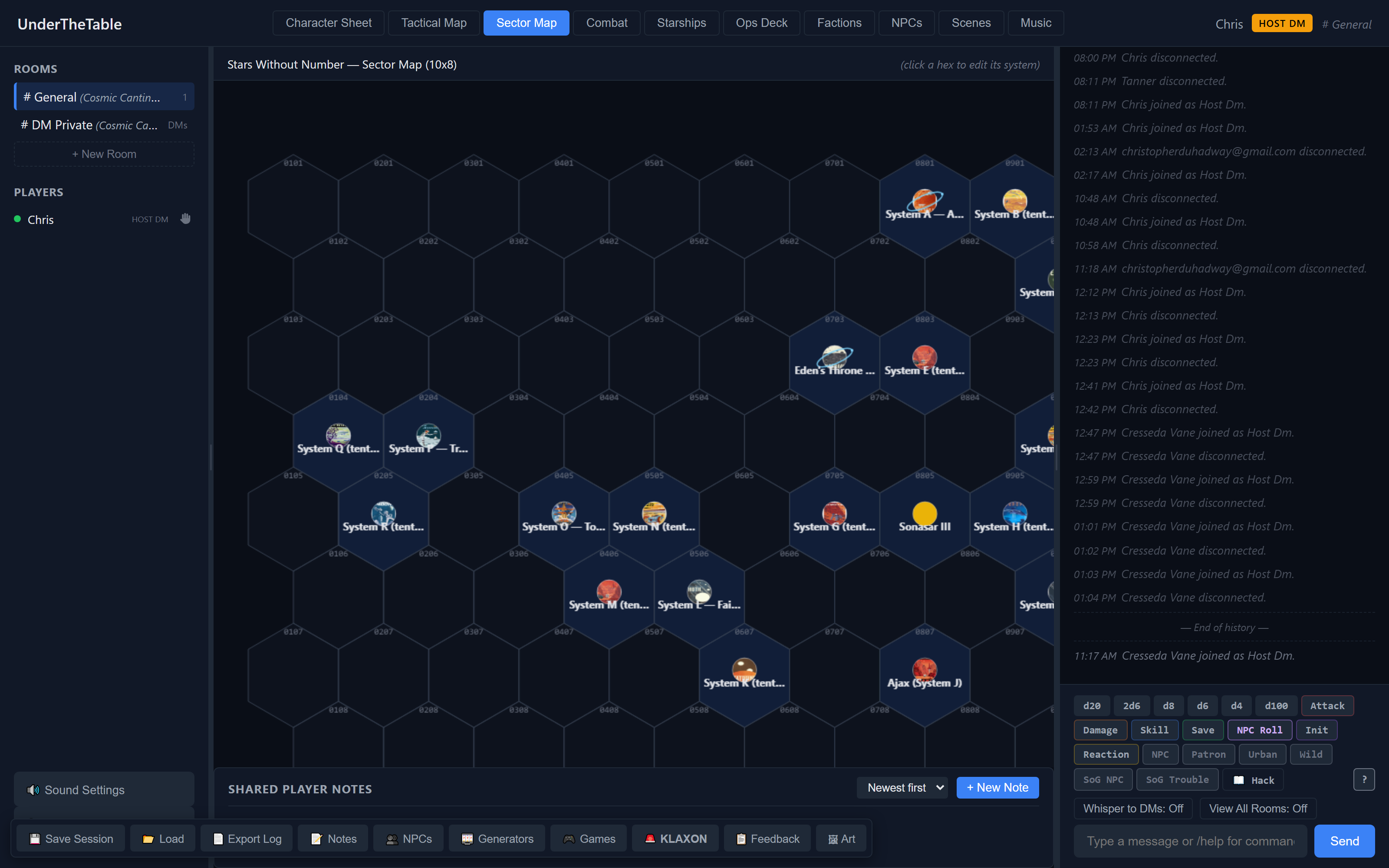Select the System E planet icon
1389x868 pixels.
coord(924,357)
